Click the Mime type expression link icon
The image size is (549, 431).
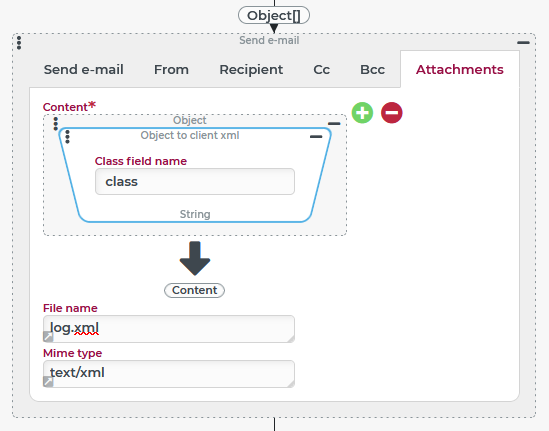[x=48, y=382]
